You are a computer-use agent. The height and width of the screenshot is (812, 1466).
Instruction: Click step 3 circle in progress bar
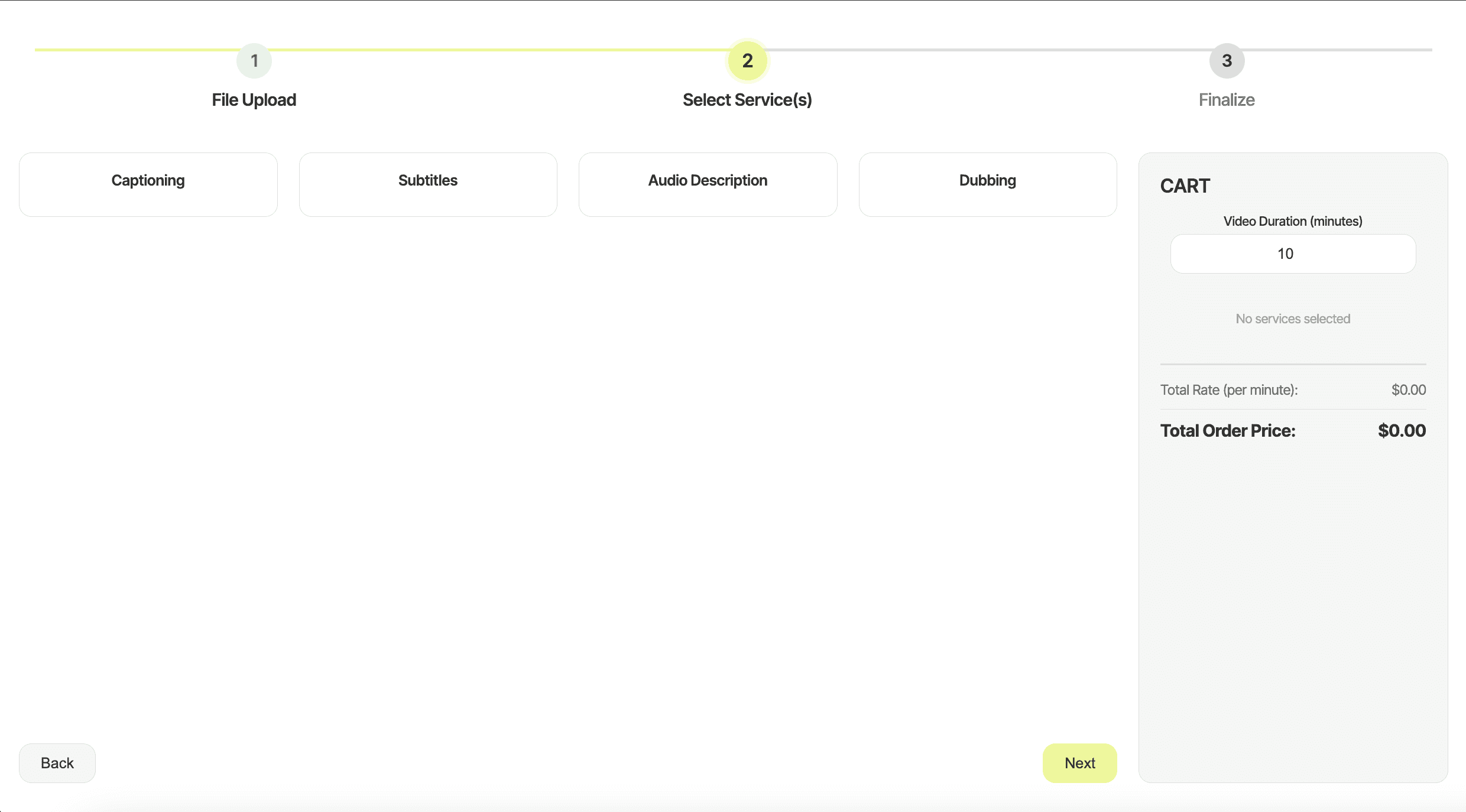1227,60
